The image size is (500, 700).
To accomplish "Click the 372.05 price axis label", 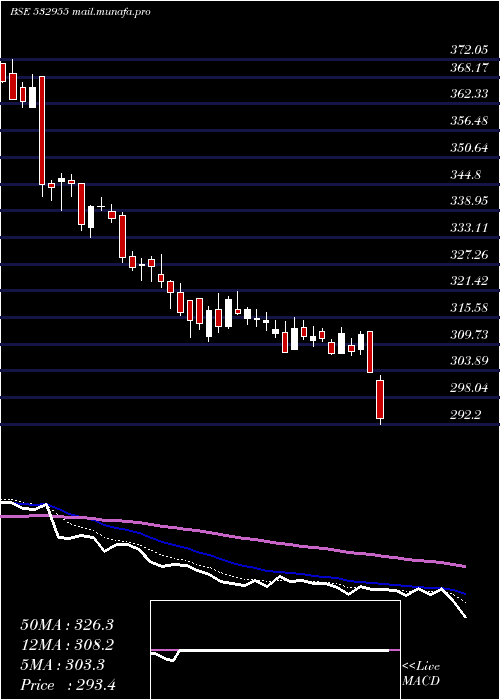I will [x=469, y=50].
